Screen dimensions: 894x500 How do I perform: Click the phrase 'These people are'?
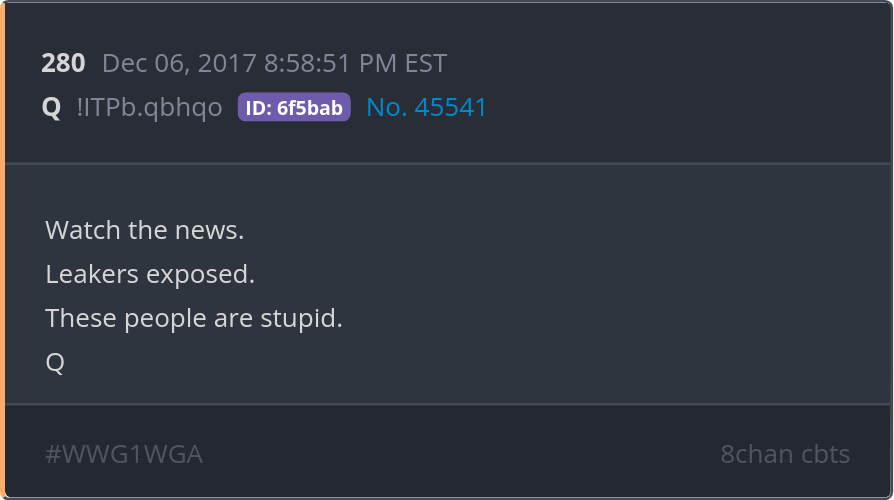[x=149, y=318]
